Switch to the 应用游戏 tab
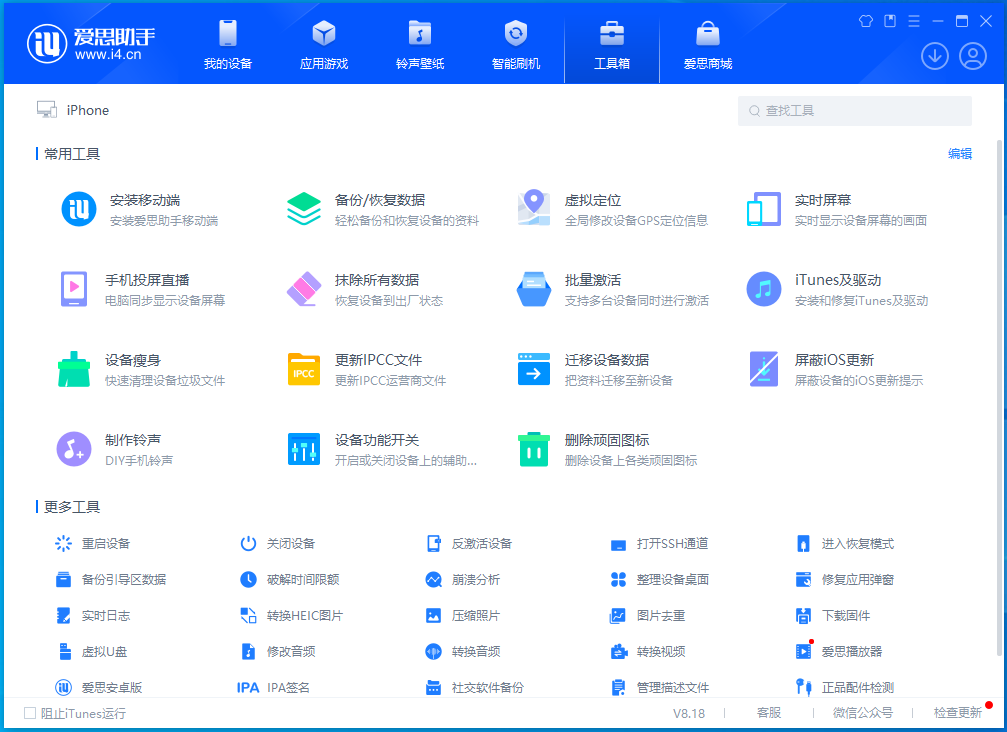Image resolution: width=1007 pixels, height=732 pixels. pos(323,44)
